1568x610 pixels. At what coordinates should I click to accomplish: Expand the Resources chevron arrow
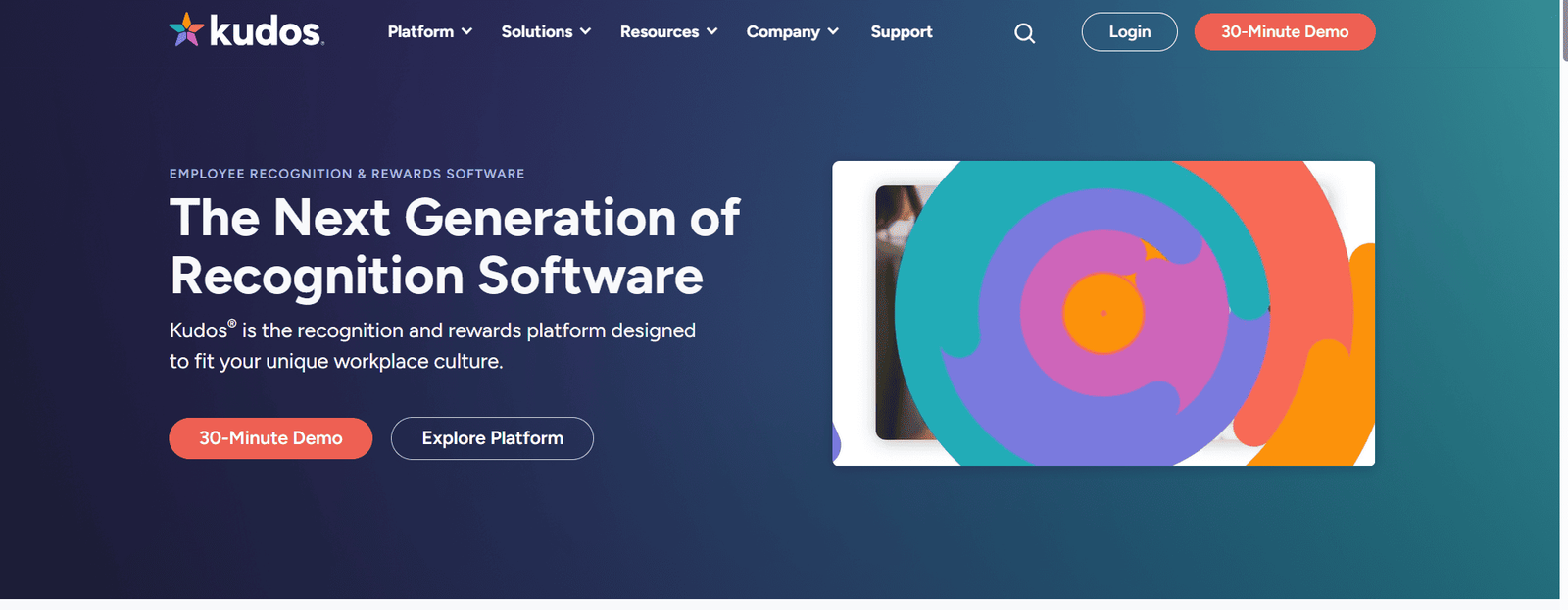[711, 31]
